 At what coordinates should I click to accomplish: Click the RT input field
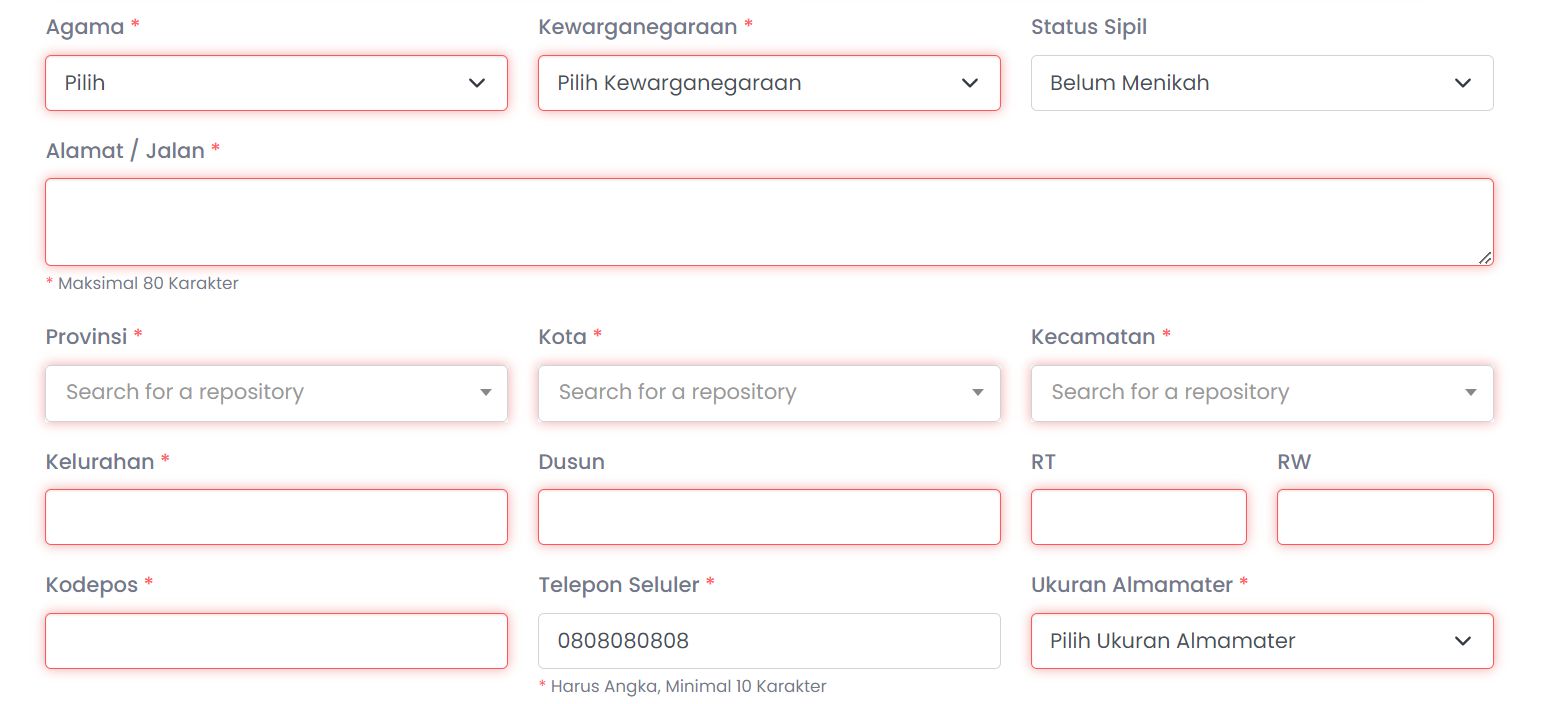pos(1138,517)
